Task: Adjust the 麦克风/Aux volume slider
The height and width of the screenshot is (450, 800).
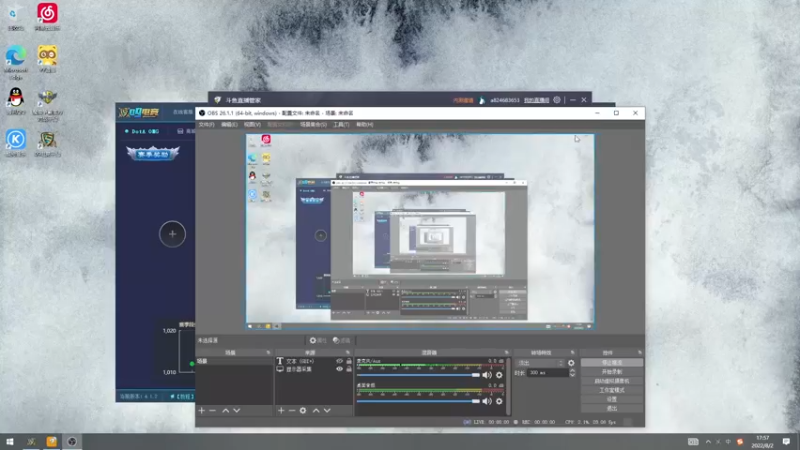Action: tap(418, 375)
